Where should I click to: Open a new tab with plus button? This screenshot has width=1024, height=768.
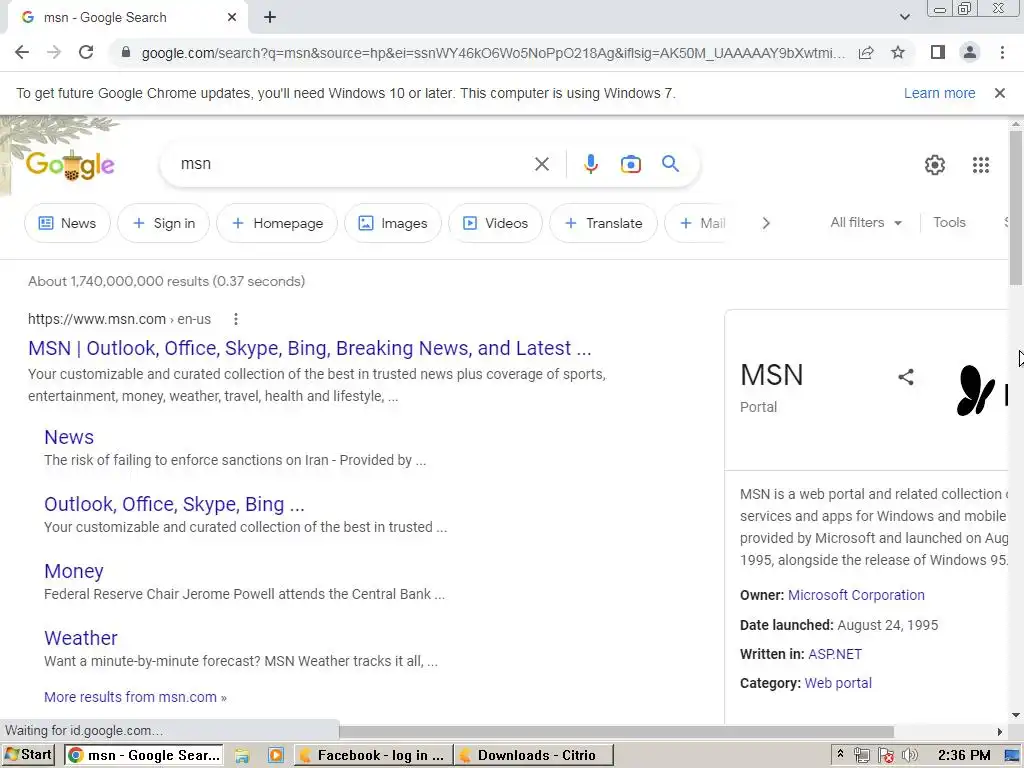click(x=270, y=18)
